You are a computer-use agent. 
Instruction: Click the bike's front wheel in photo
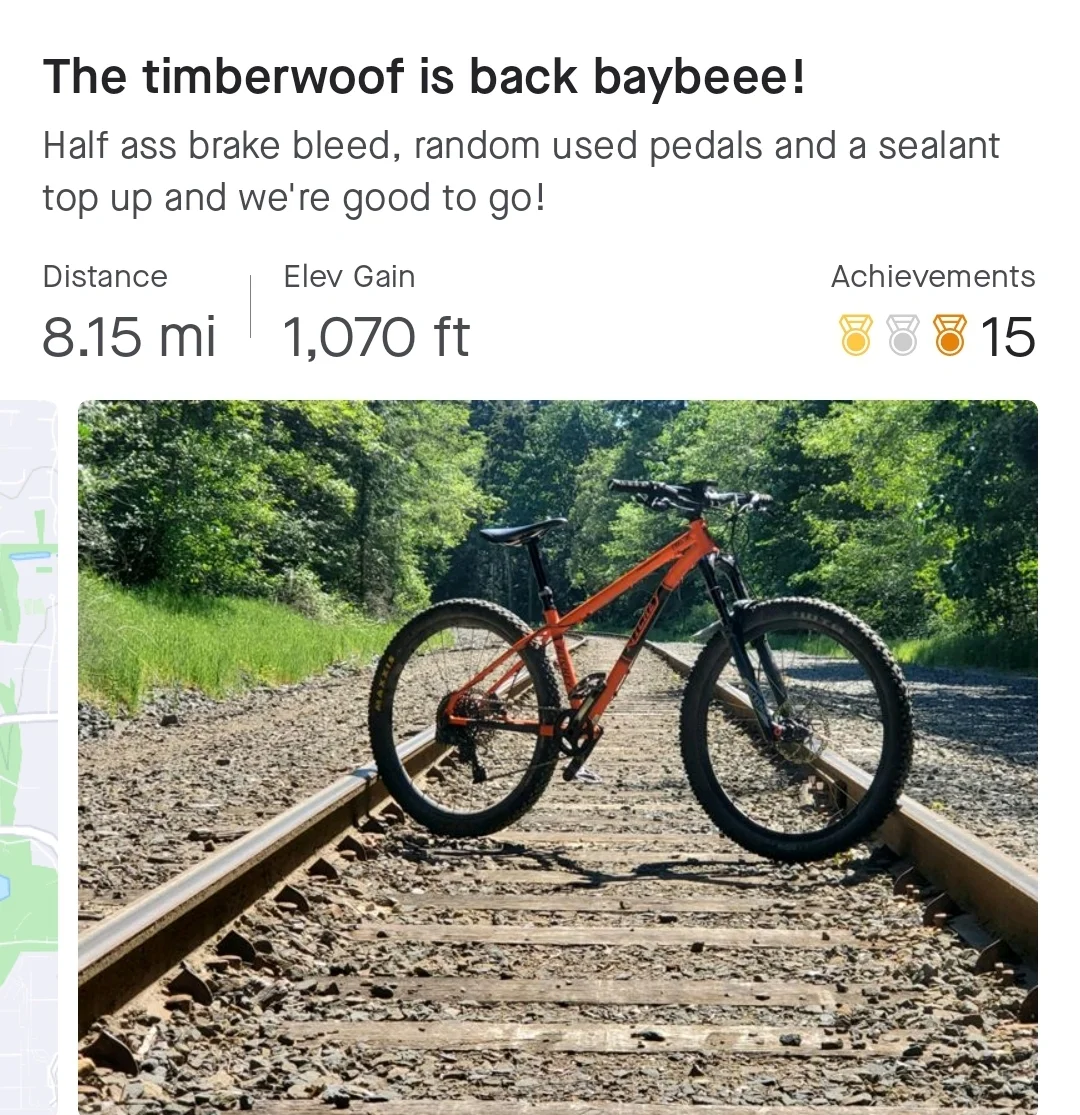796,728
